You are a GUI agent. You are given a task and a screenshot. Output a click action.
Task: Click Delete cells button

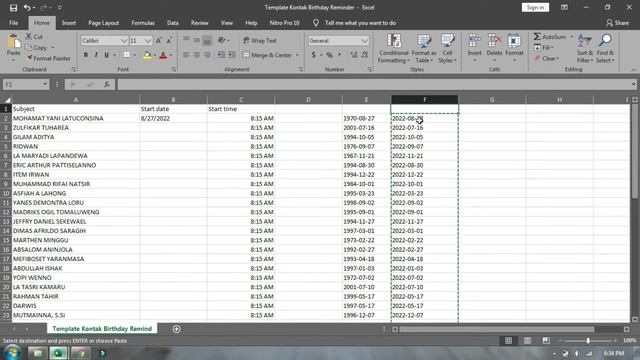494,49
